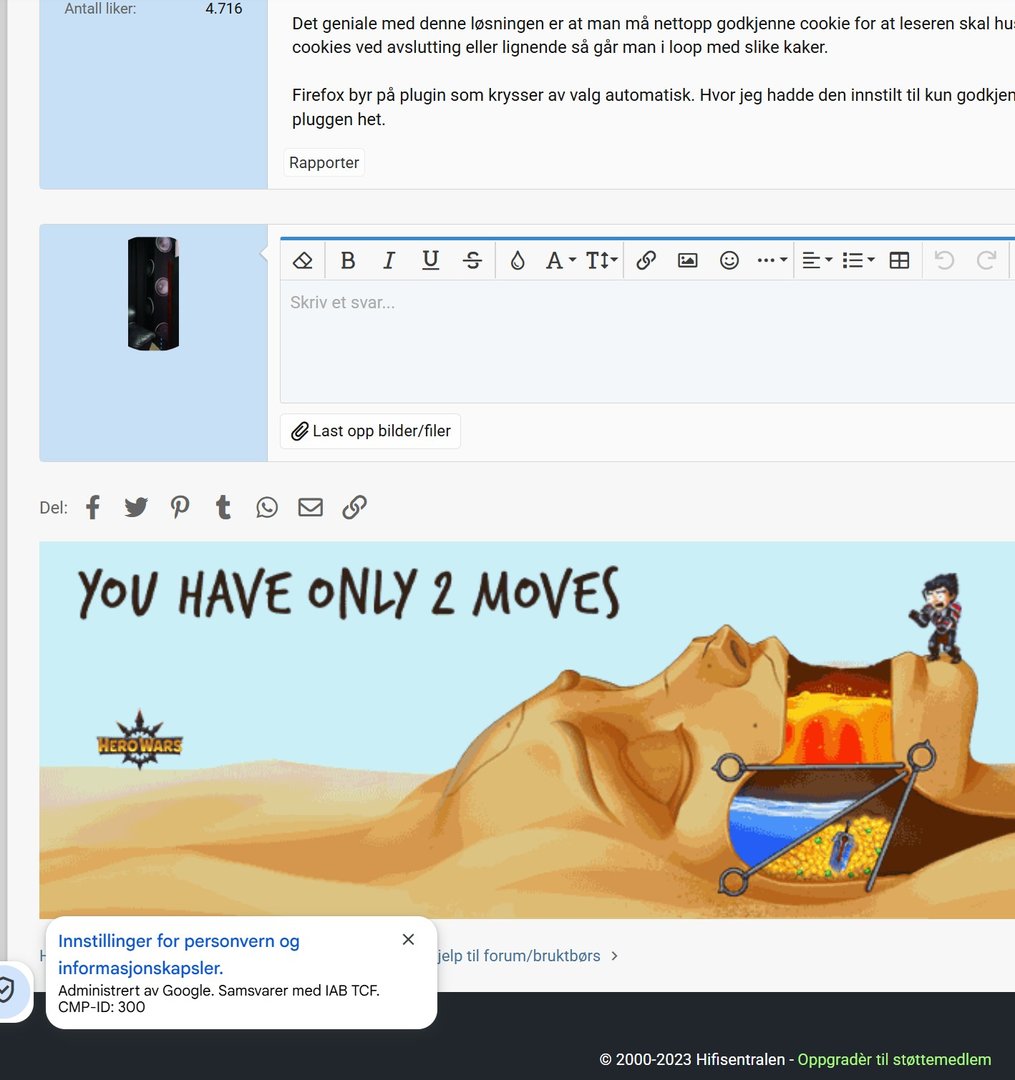1015x1080 pixels.
Task: Insert an image via the picture icon
Action: coord(687,260)
